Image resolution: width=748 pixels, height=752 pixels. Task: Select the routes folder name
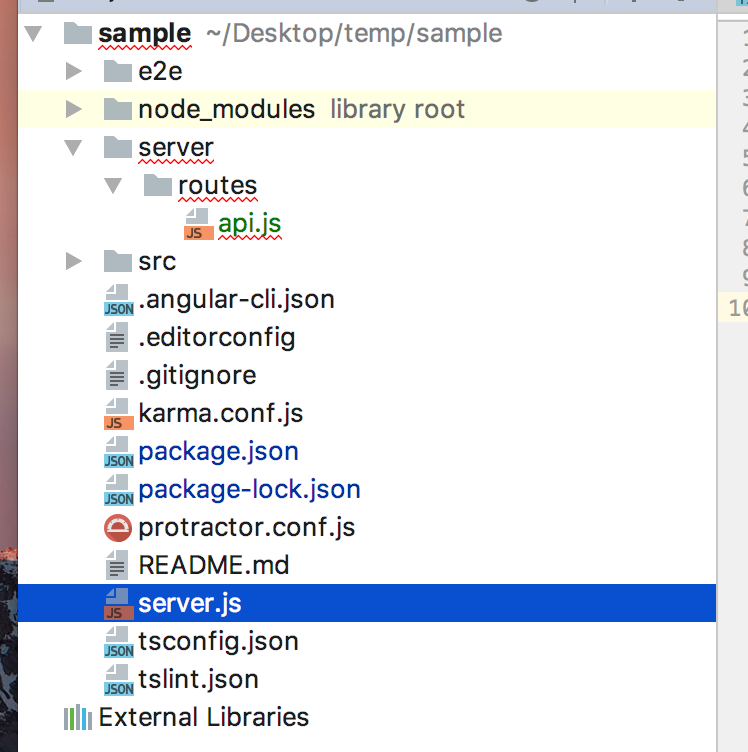pyautogui.click(x=218, y=186)
